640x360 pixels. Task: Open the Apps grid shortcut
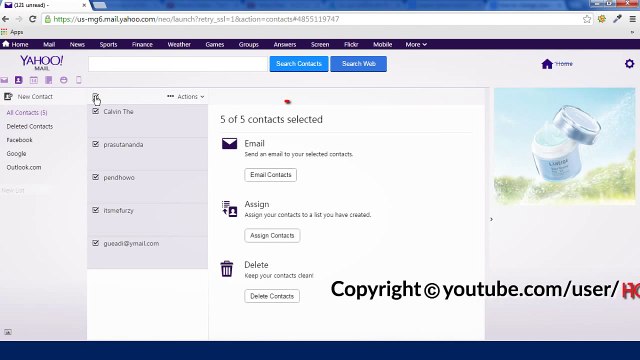click(x=12, y=32)
